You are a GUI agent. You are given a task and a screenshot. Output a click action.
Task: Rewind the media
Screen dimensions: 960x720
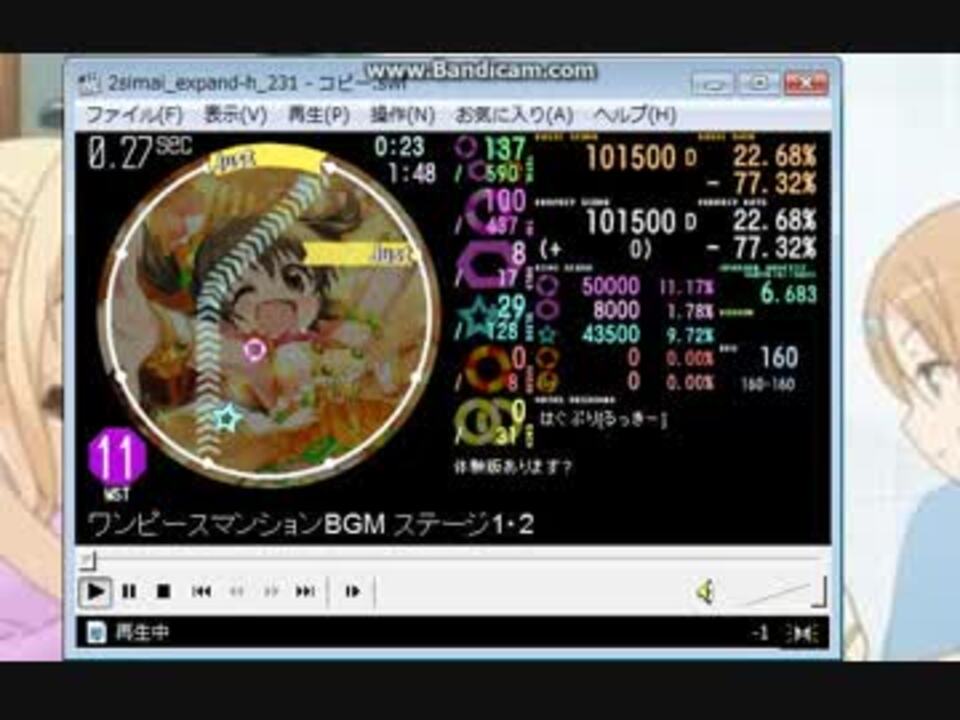pyautogui.click(x=236, y=591)
